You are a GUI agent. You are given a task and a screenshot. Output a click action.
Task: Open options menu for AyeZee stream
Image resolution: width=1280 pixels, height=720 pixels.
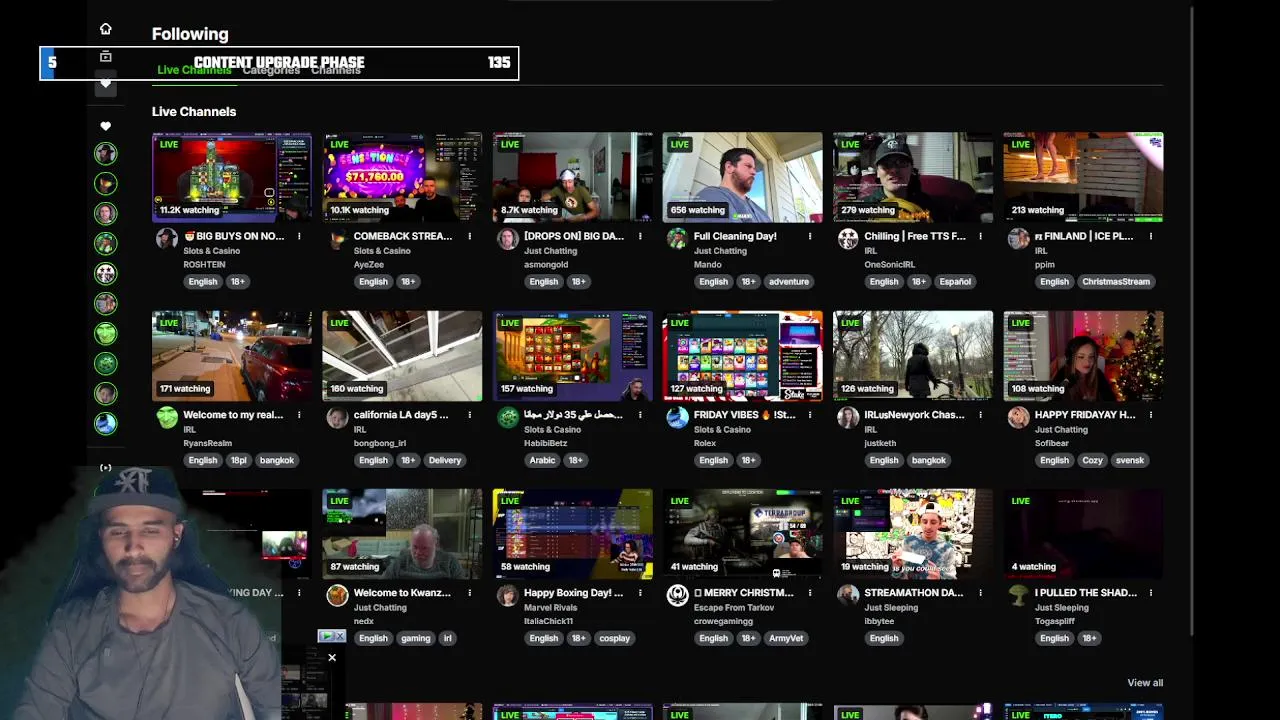pos(469,237)
